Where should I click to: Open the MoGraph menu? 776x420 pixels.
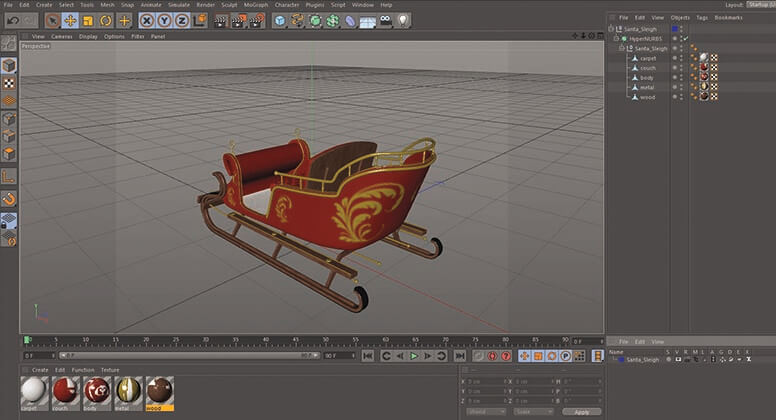click(254, 5)
